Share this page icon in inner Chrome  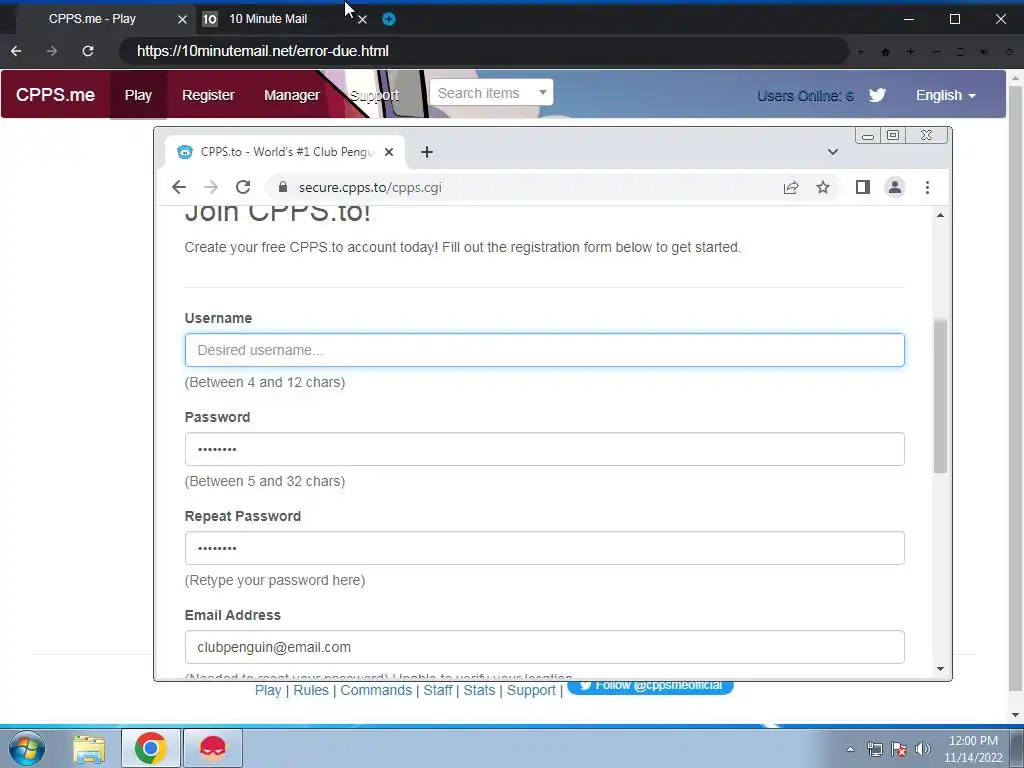[x=791, y=187]
